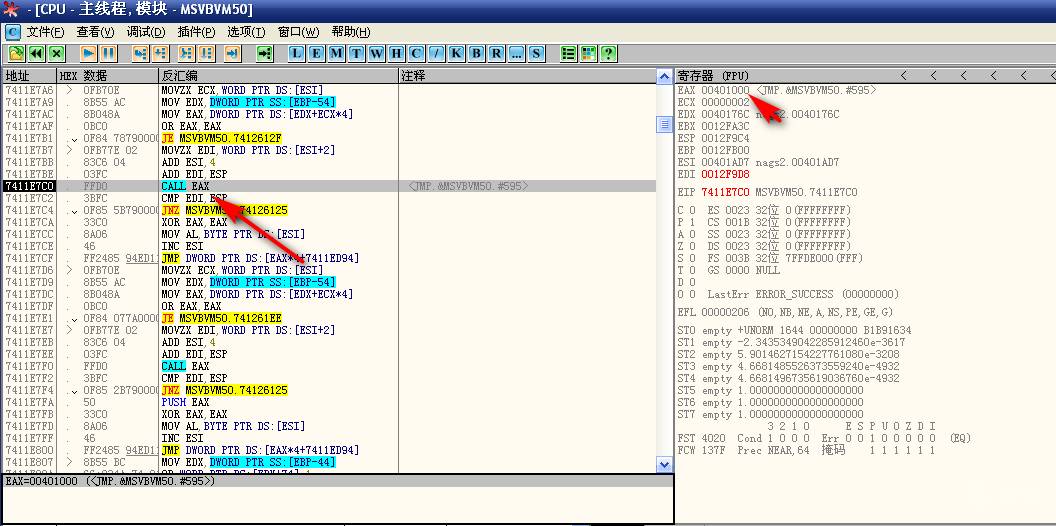The width and height of the screenshot is (1056, 526).
Task: Open the Patches window (/ button)
Action: 436,54
